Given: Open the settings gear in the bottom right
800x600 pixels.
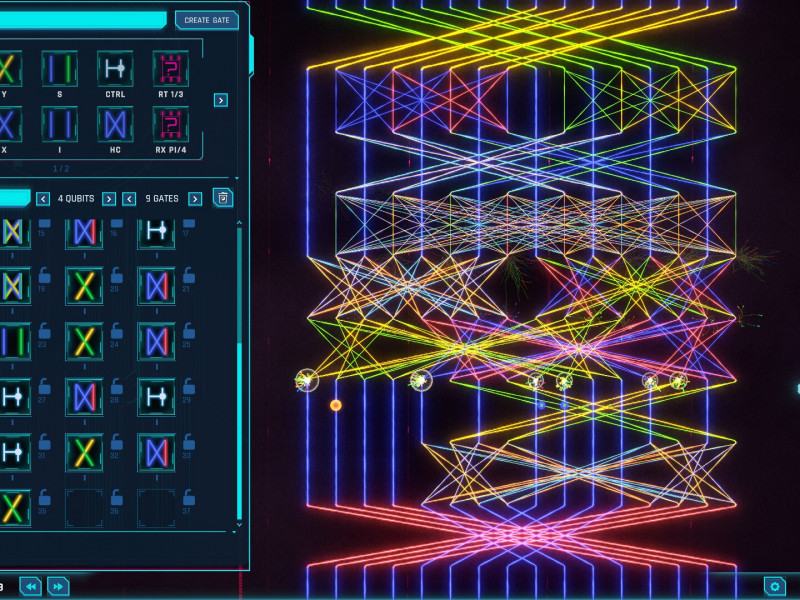Looking at the screenshot, I should click(774, 586).
